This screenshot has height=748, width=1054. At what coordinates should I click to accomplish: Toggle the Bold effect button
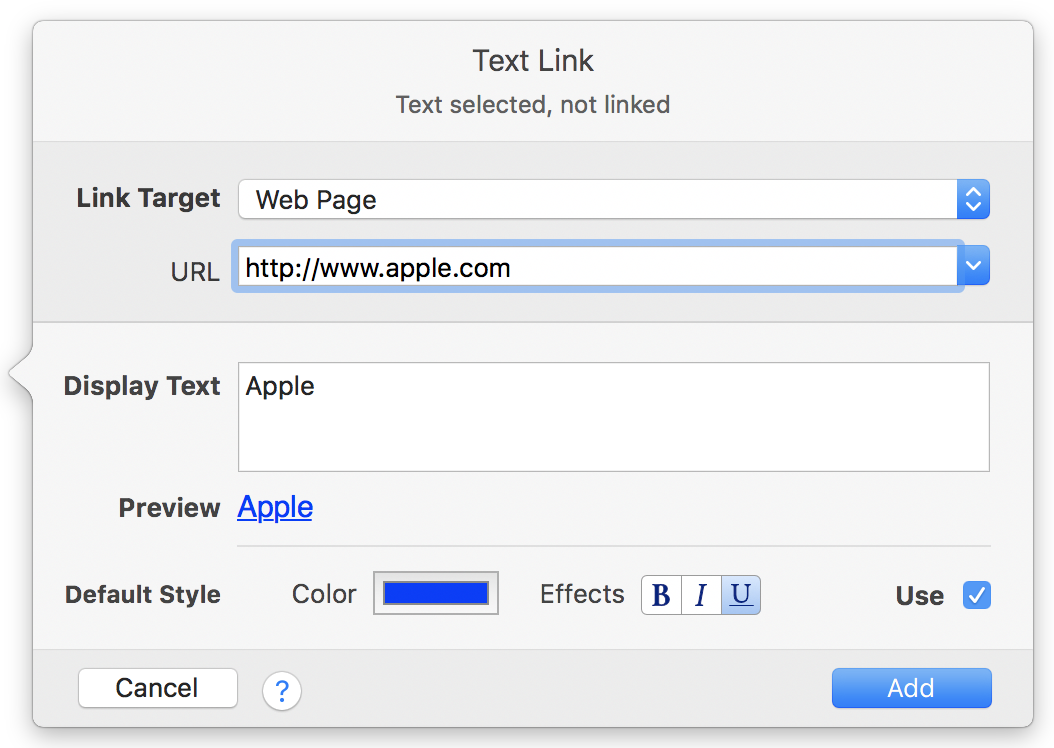tap(661, 595)
